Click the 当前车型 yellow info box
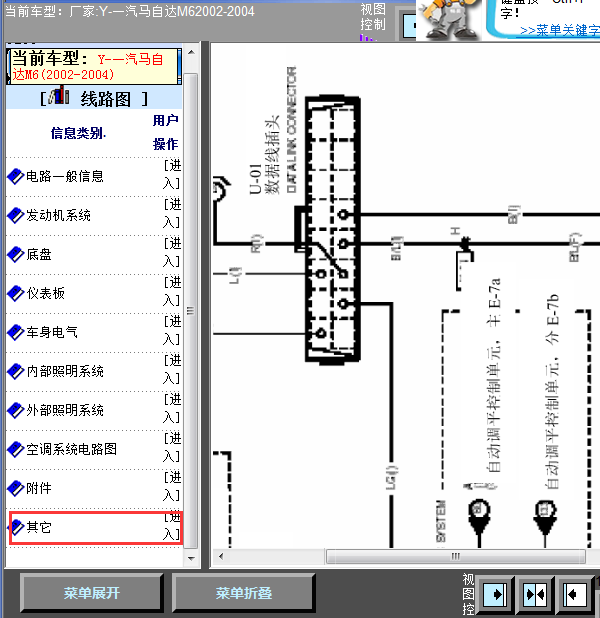Viewport: 600px width, 618px height. (94, 66)
